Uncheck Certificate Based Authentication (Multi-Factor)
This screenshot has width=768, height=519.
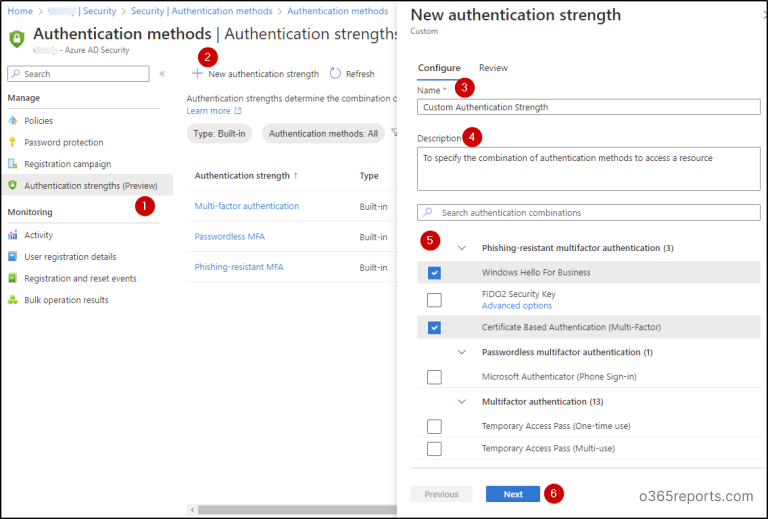click(434, 328)
